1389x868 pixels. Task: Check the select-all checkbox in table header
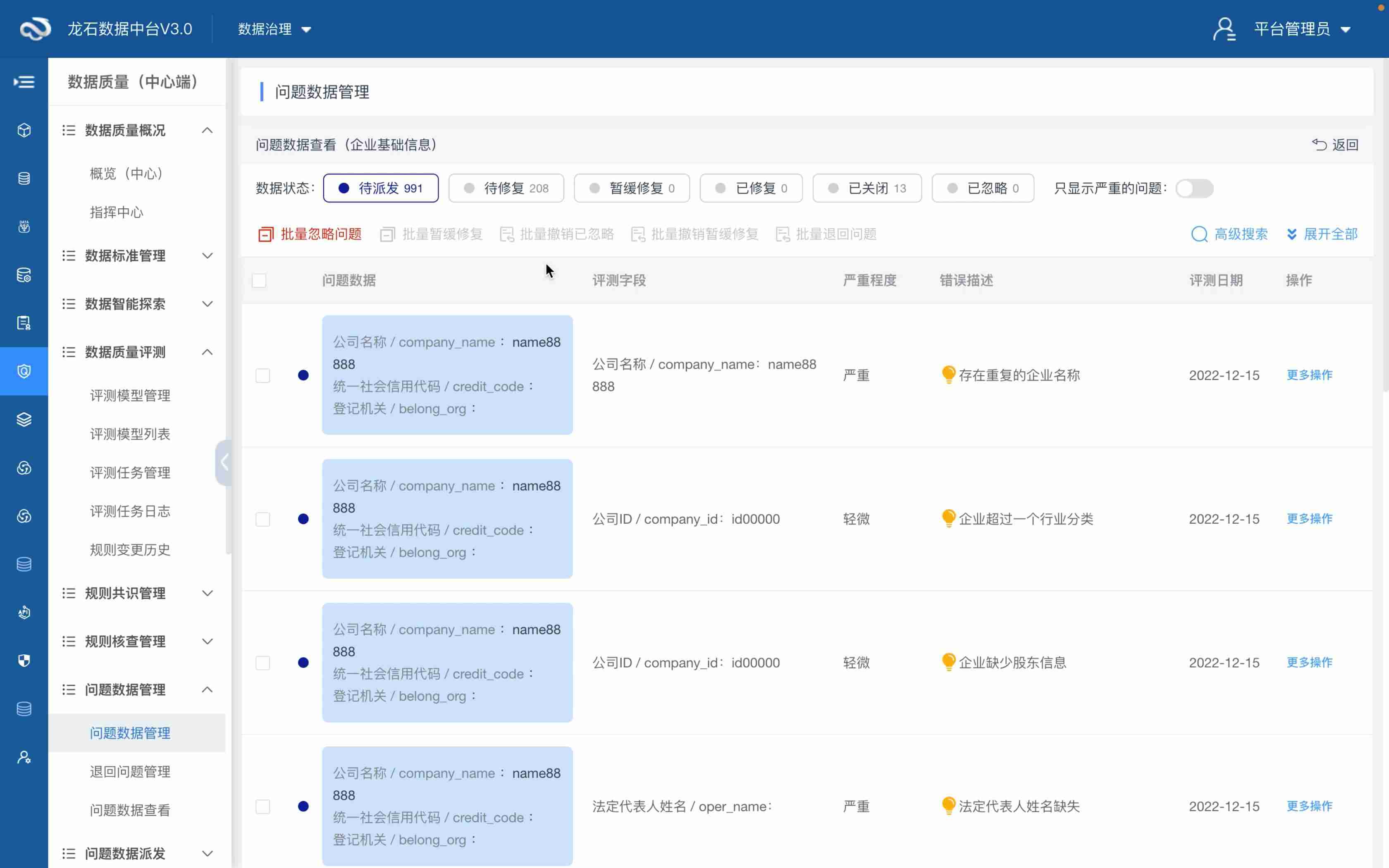(260, 281)
